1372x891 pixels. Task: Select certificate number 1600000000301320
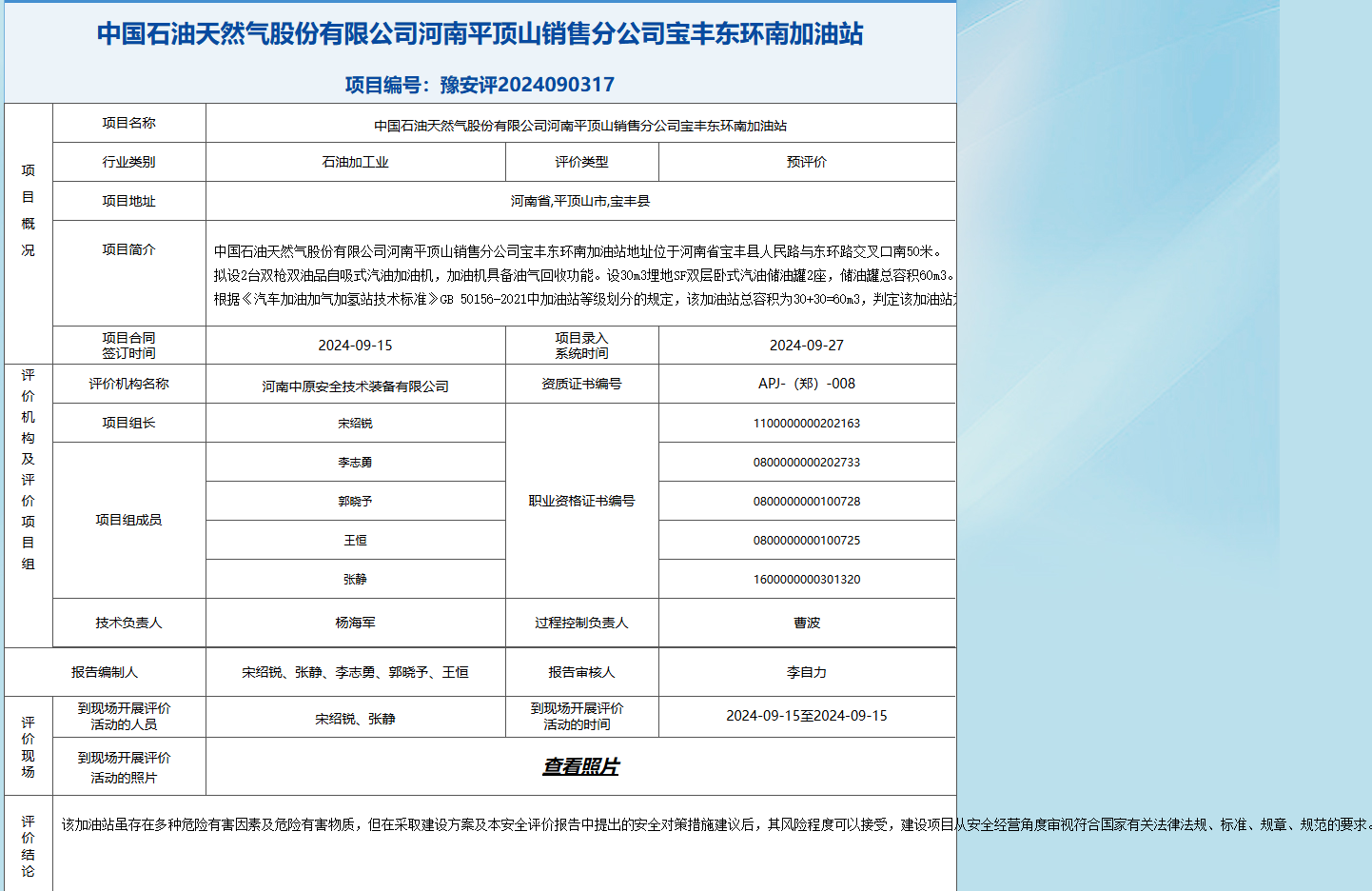(807, 579)
